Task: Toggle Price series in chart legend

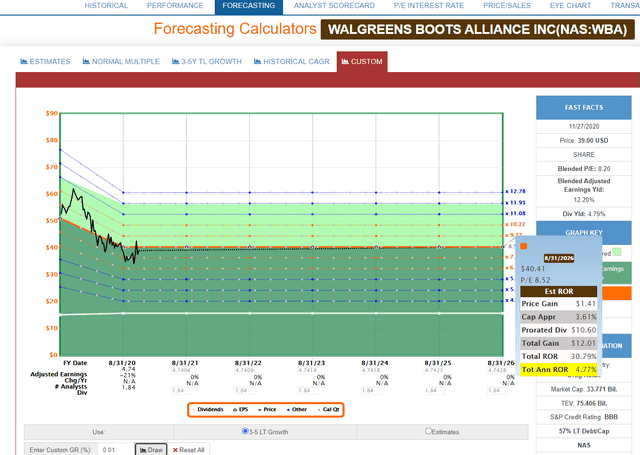Action: click(x=267, y=409)
